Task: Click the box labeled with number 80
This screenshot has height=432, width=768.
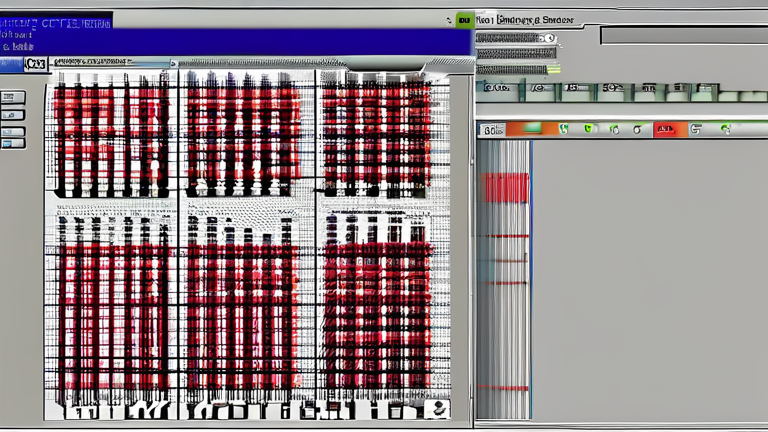Action: pos(492,130)
